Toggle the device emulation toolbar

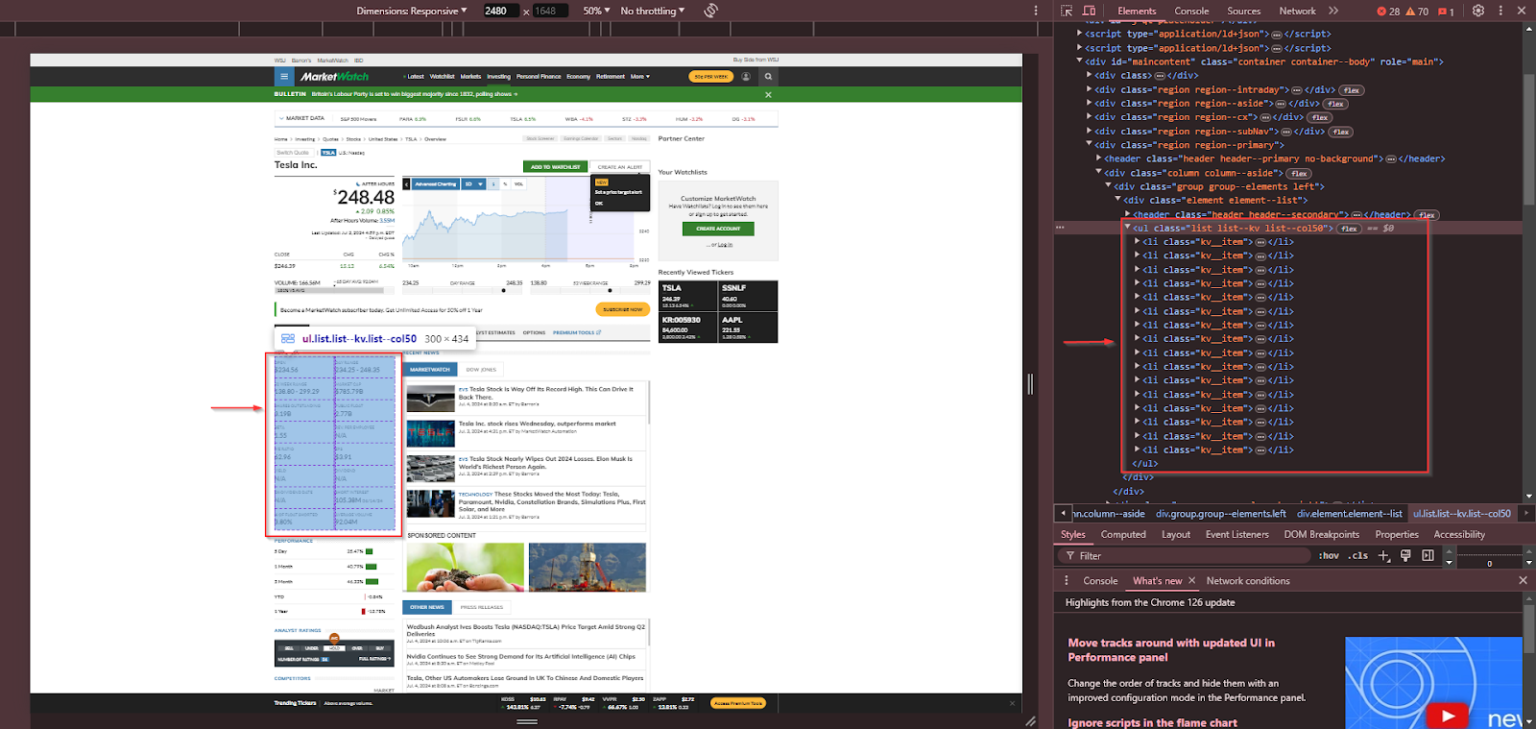pos(1088,11)
